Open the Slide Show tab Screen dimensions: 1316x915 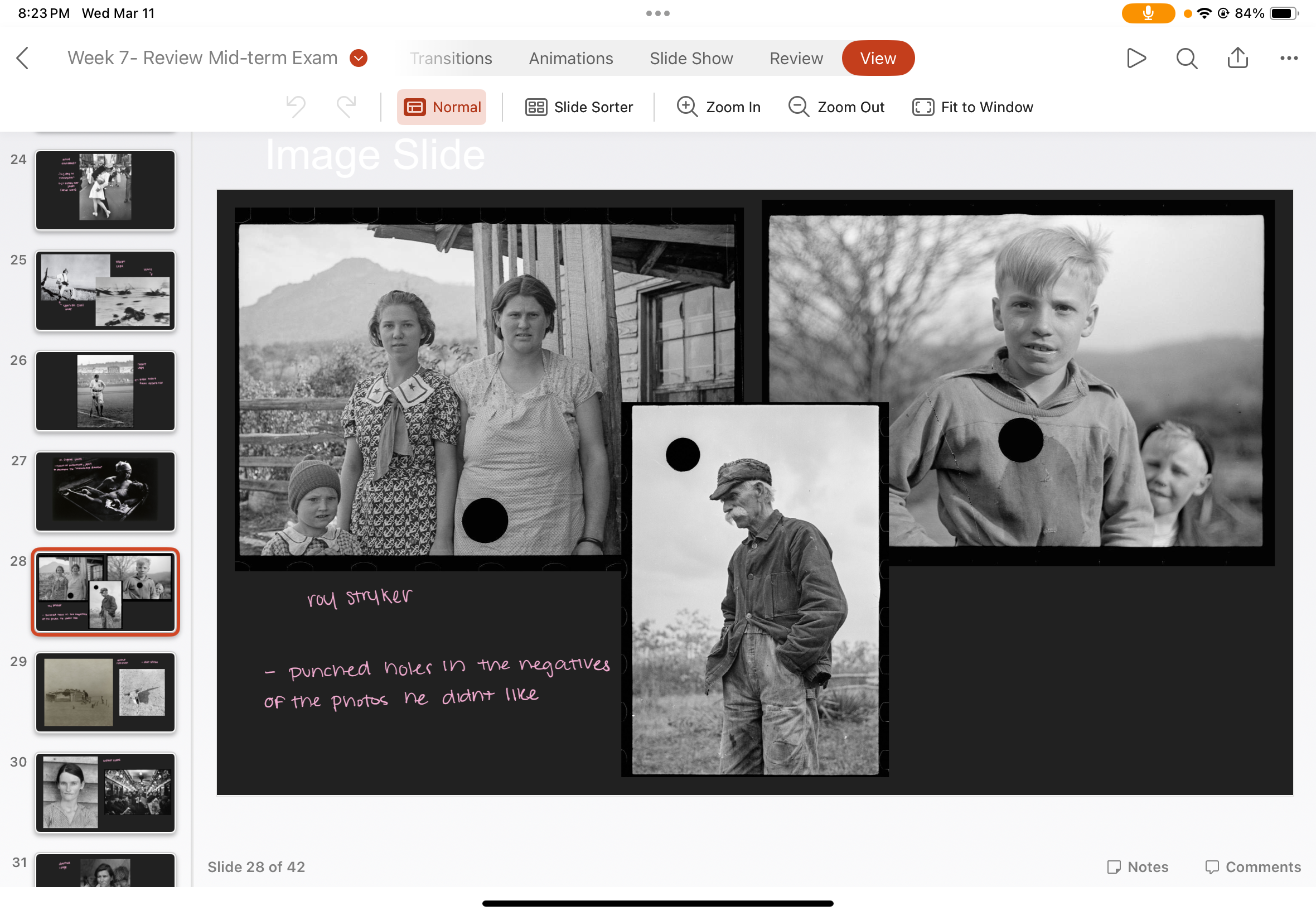click(x=691, y=58)
